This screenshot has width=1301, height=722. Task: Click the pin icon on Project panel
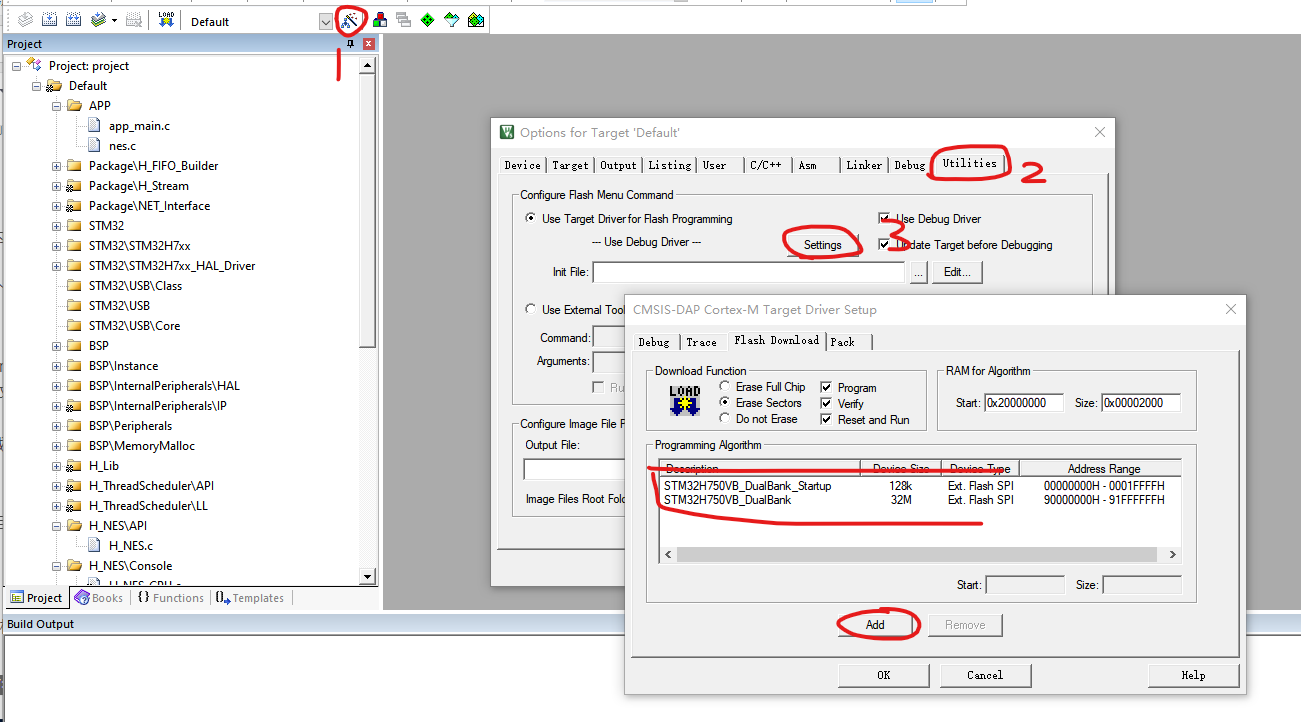pyautogui.click(x=350, y=44)
